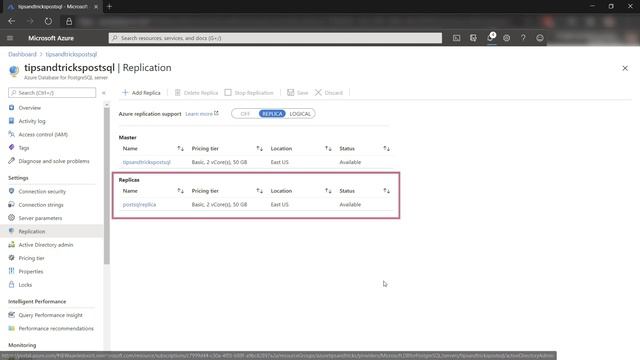Screen dimensions: 640x360
Task: Click the Search resources, services, and docs box
Action: 275,38
